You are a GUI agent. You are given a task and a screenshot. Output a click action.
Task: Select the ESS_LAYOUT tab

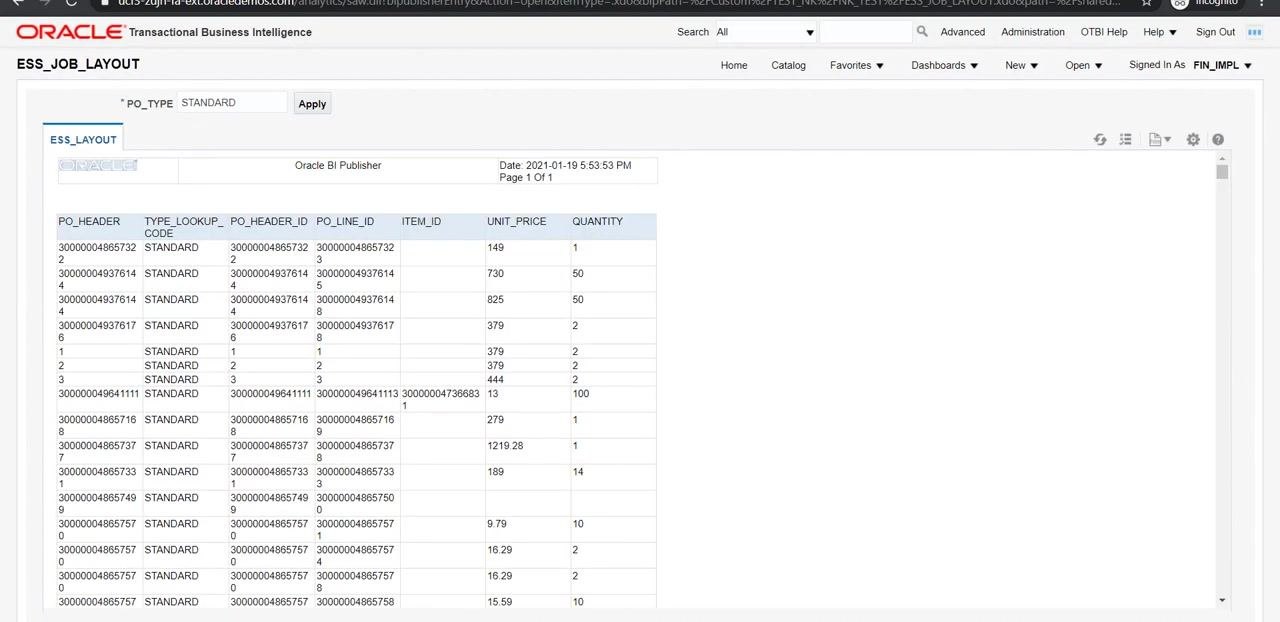click(83, 140)
